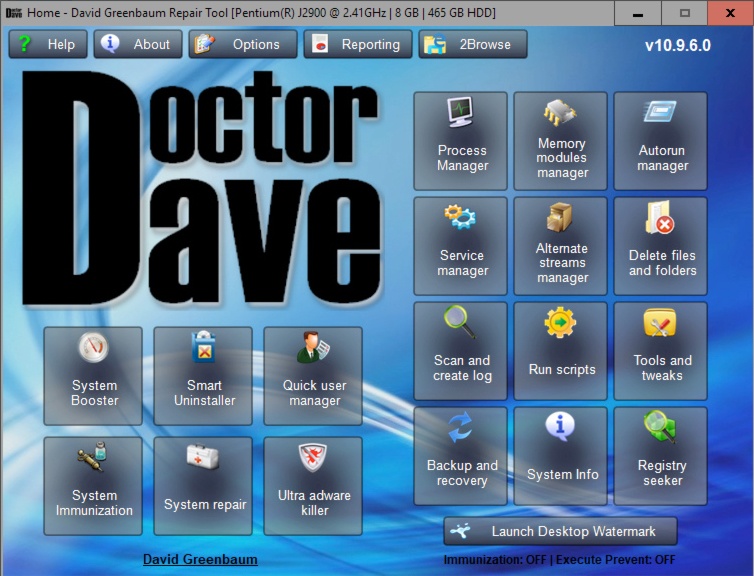The height and width of the screenshot is (576, 754).
Task: Launch the Autorun manager
Action: (x=661, y=141)
